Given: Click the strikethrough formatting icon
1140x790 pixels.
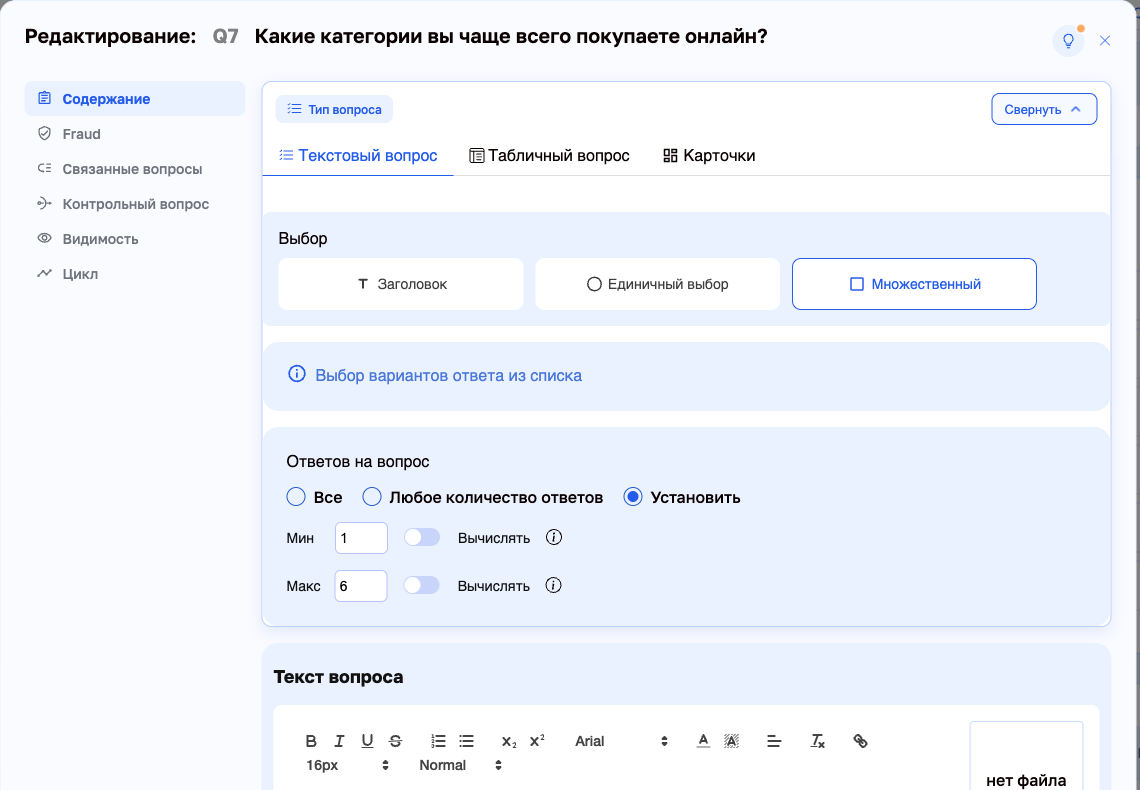Looking at the screenshot, I should [396, 741].
